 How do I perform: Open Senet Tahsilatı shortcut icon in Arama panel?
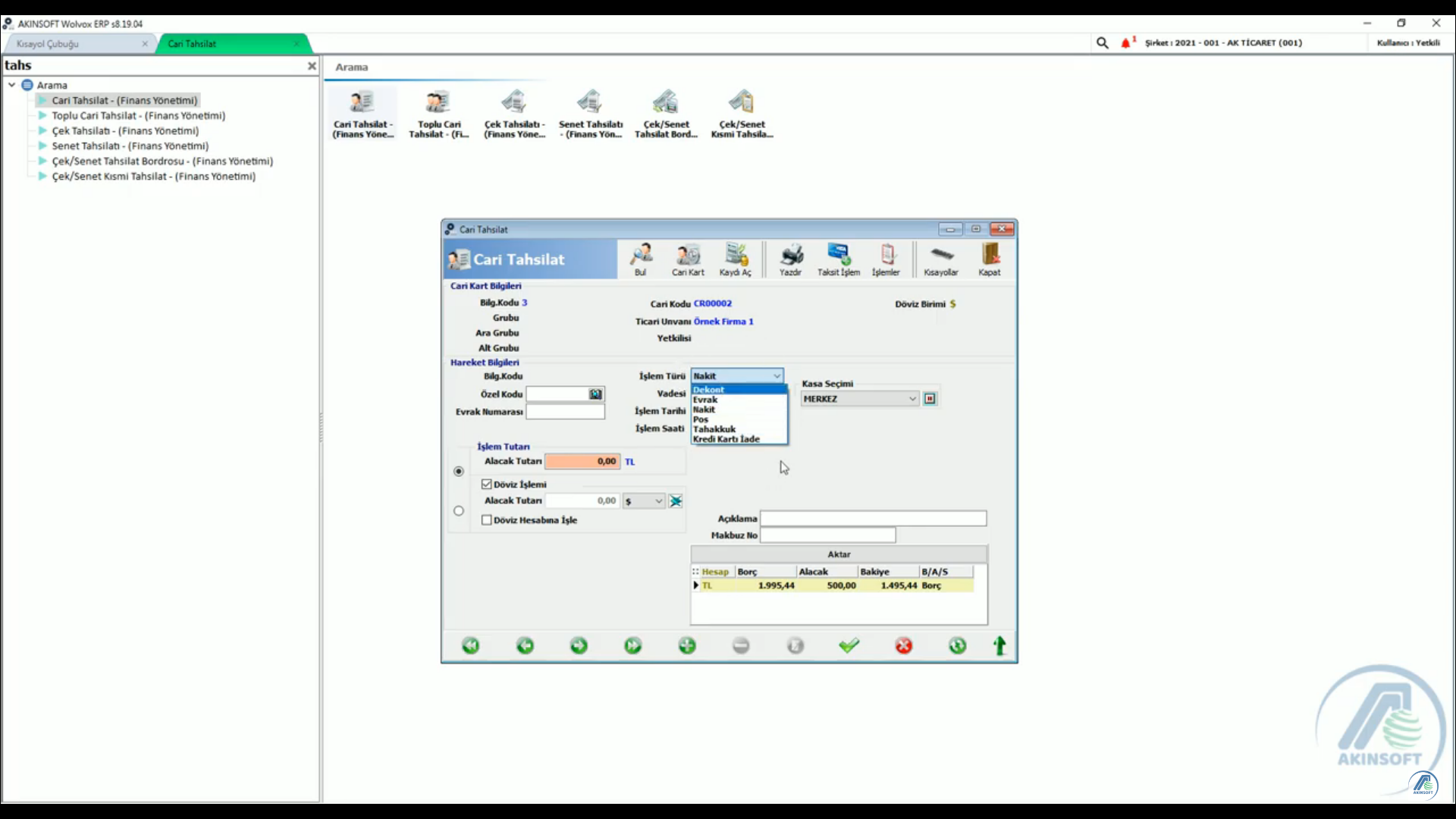pyautogui.click(x=590, y=115)
